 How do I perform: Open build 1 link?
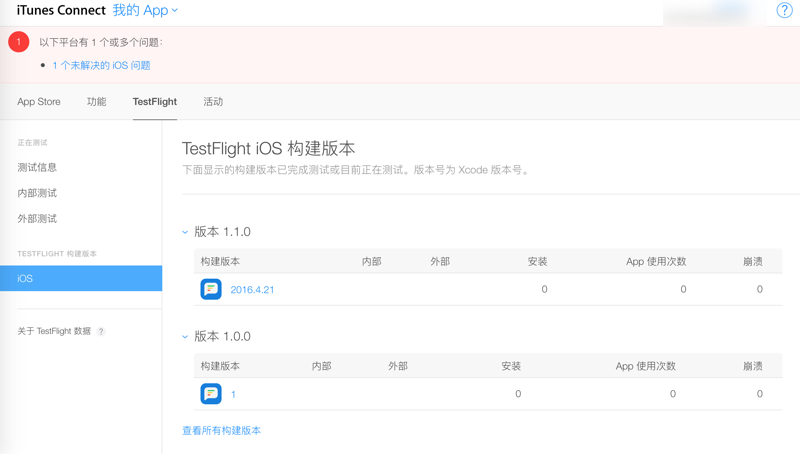tap(234, 395)
